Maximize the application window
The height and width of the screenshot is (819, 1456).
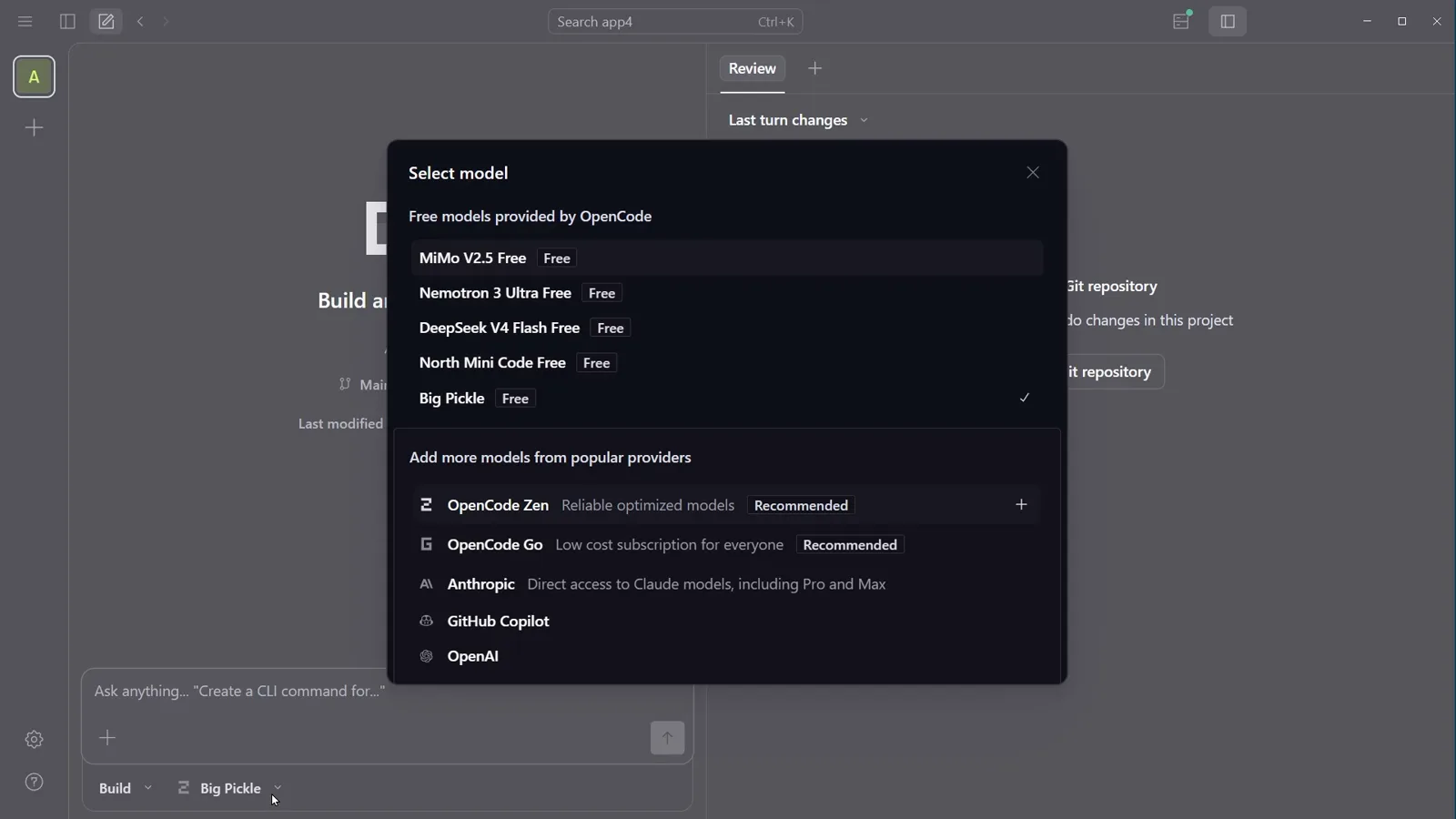[x=1402, y=21]
